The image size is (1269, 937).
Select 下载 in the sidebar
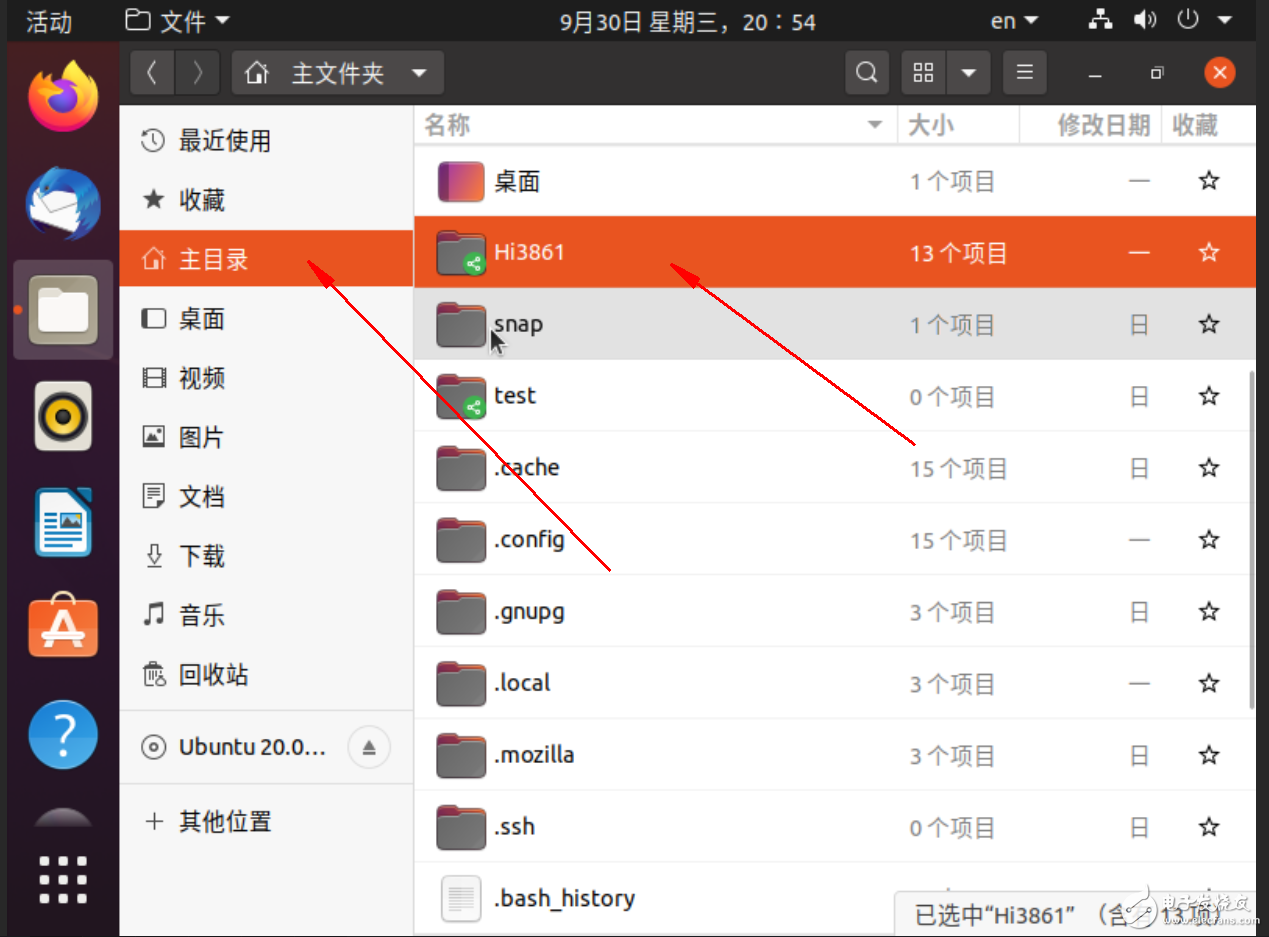(x=201, y=556)
